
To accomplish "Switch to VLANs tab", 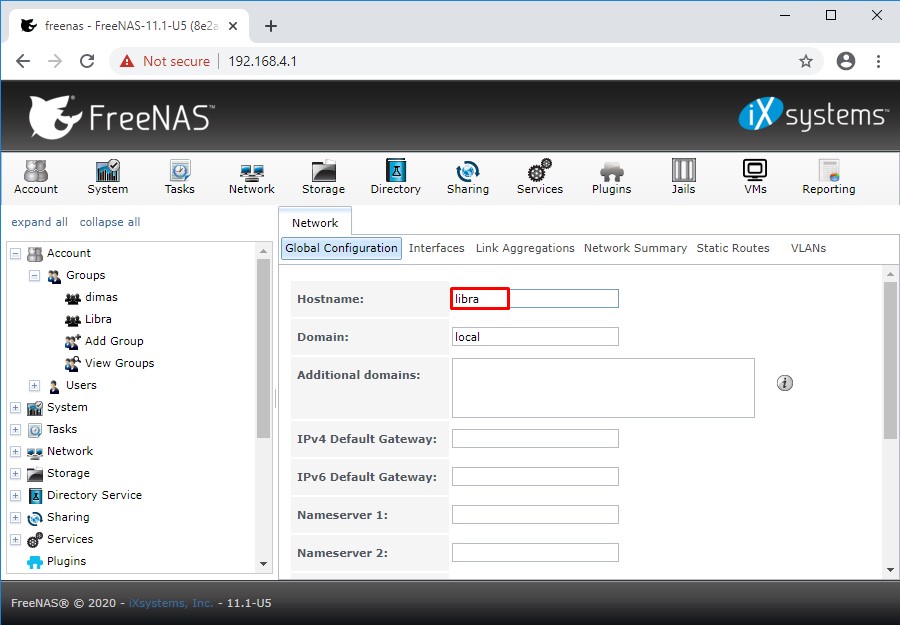I will 808,248.
